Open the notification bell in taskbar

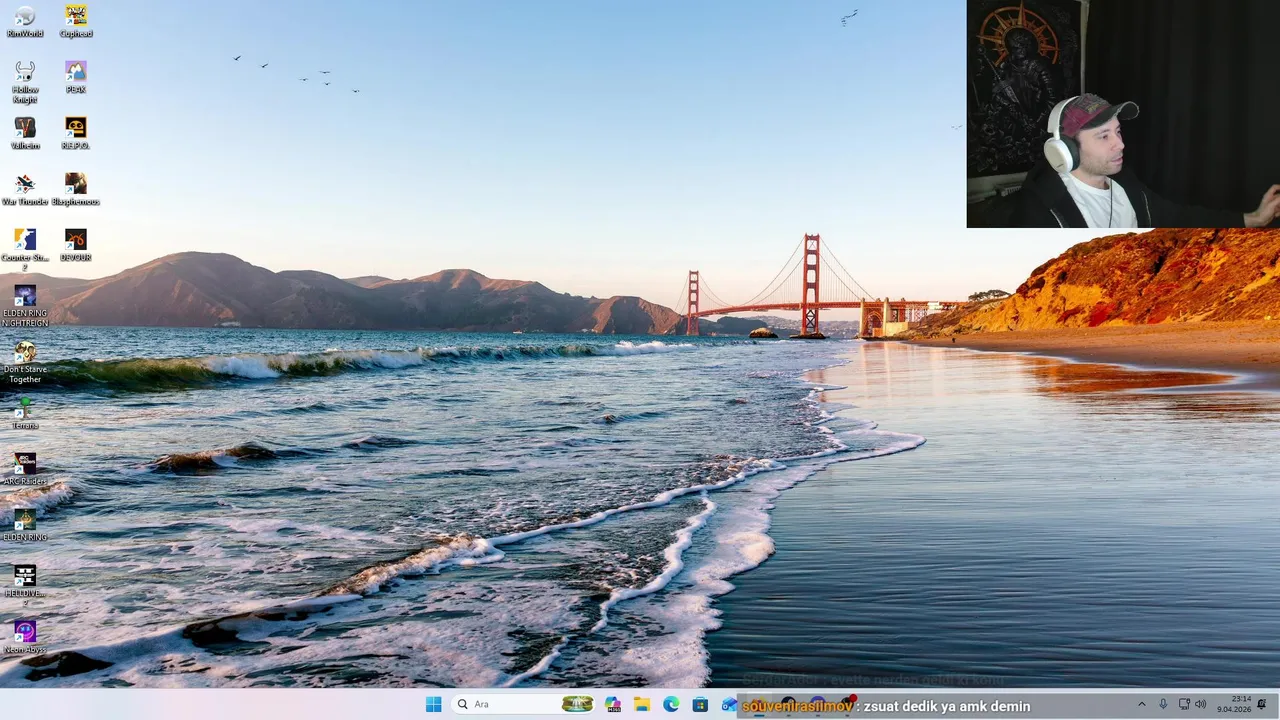tap(1262, 704)
